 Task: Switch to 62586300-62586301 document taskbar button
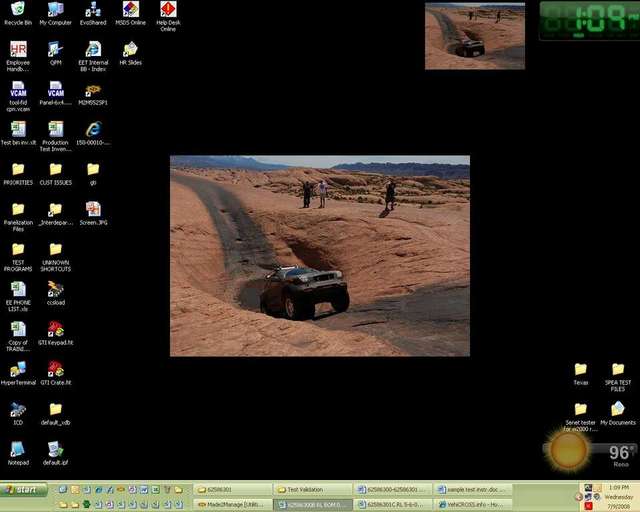392,490
